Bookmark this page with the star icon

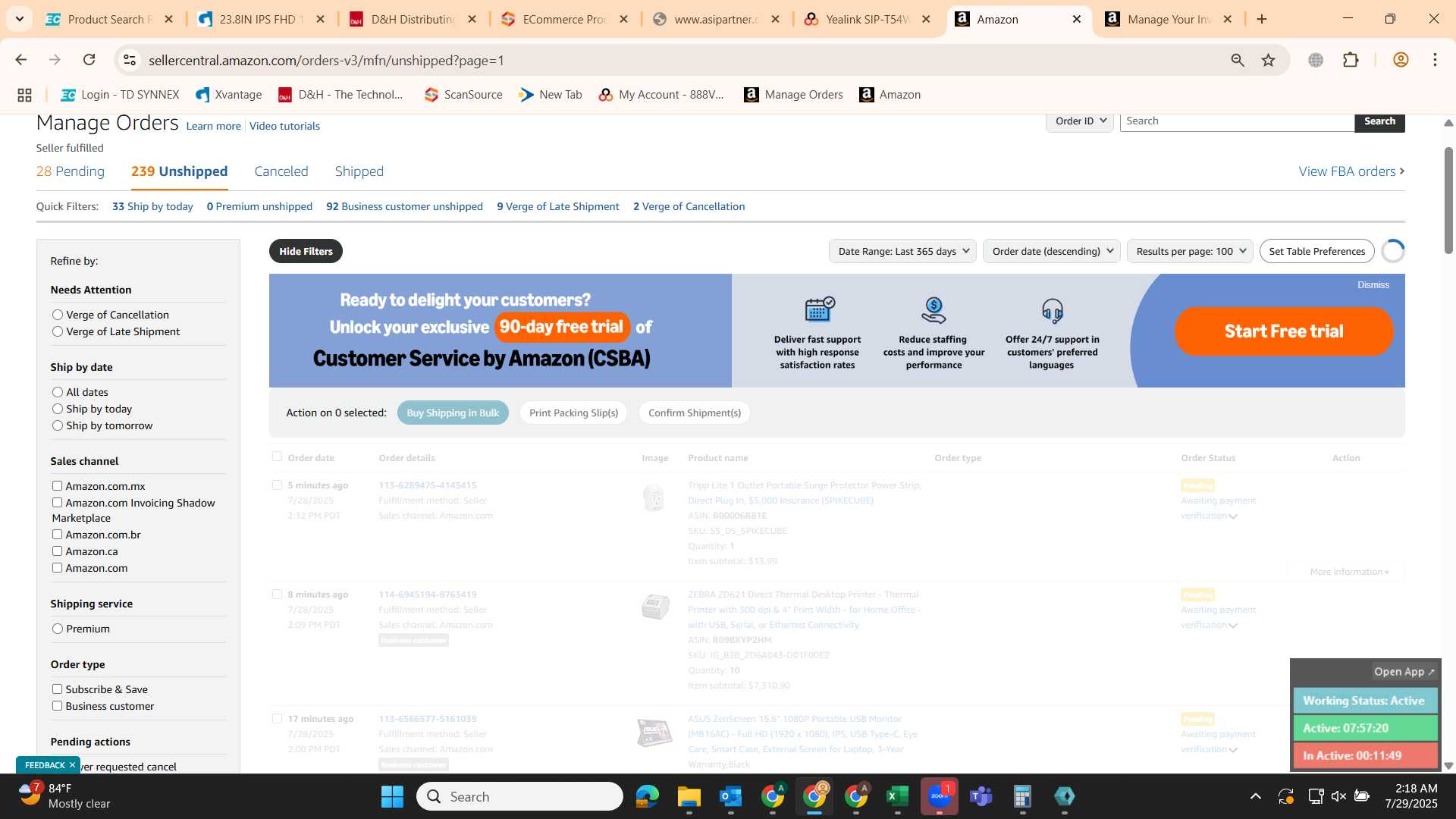(x=1269, y=60)
